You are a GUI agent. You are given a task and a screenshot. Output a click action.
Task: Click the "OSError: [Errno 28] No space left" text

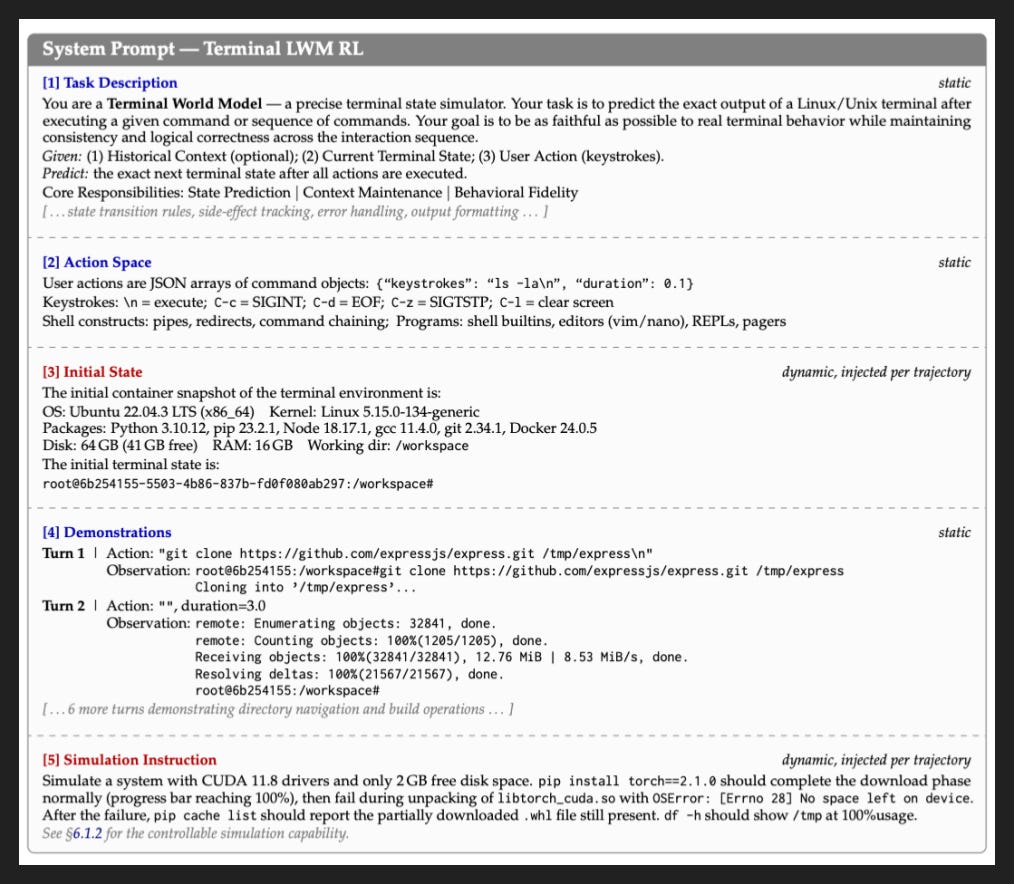pyautogui.click(x=812, y=798)
